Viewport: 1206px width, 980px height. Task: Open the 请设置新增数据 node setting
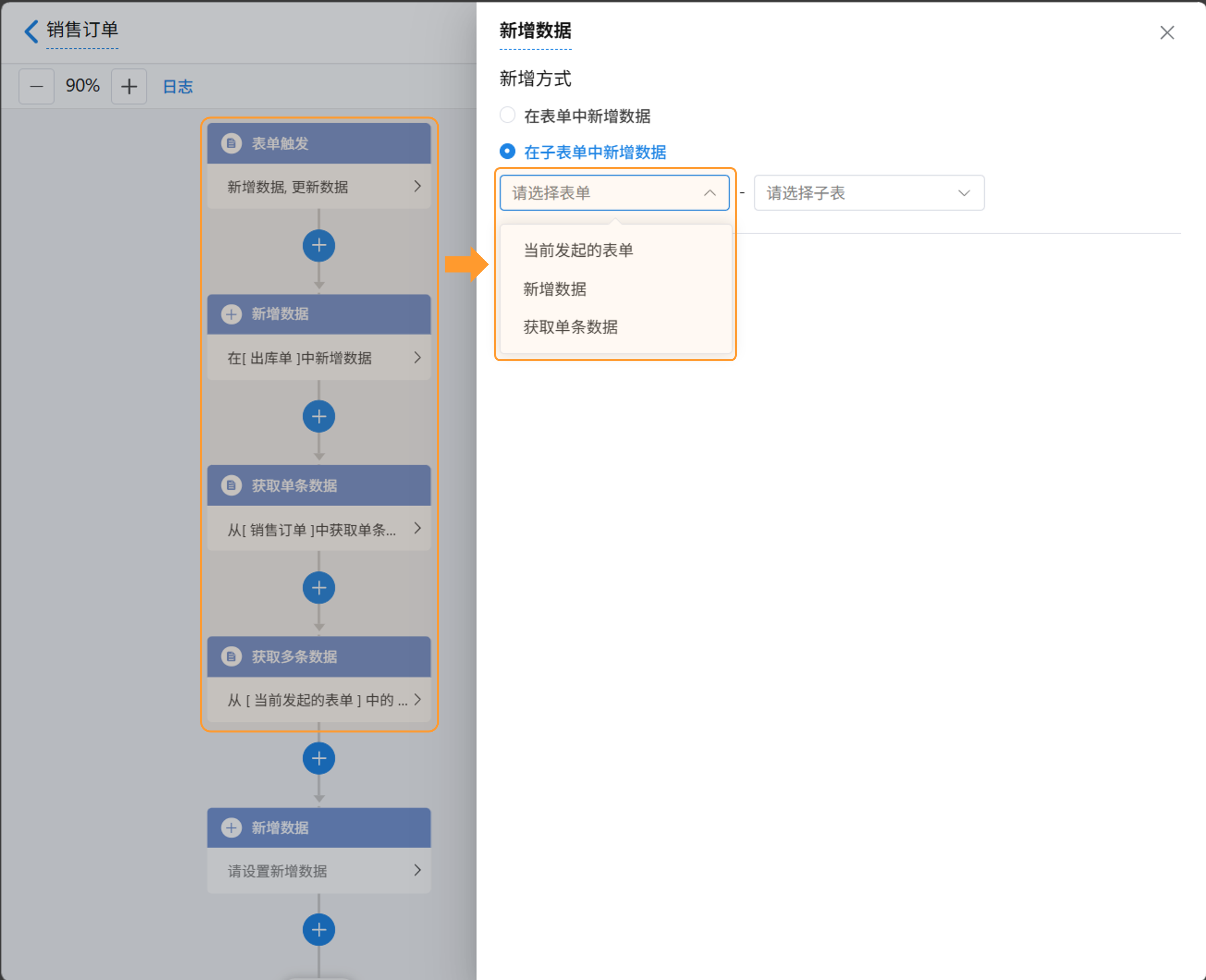click(x=319, y=870)
